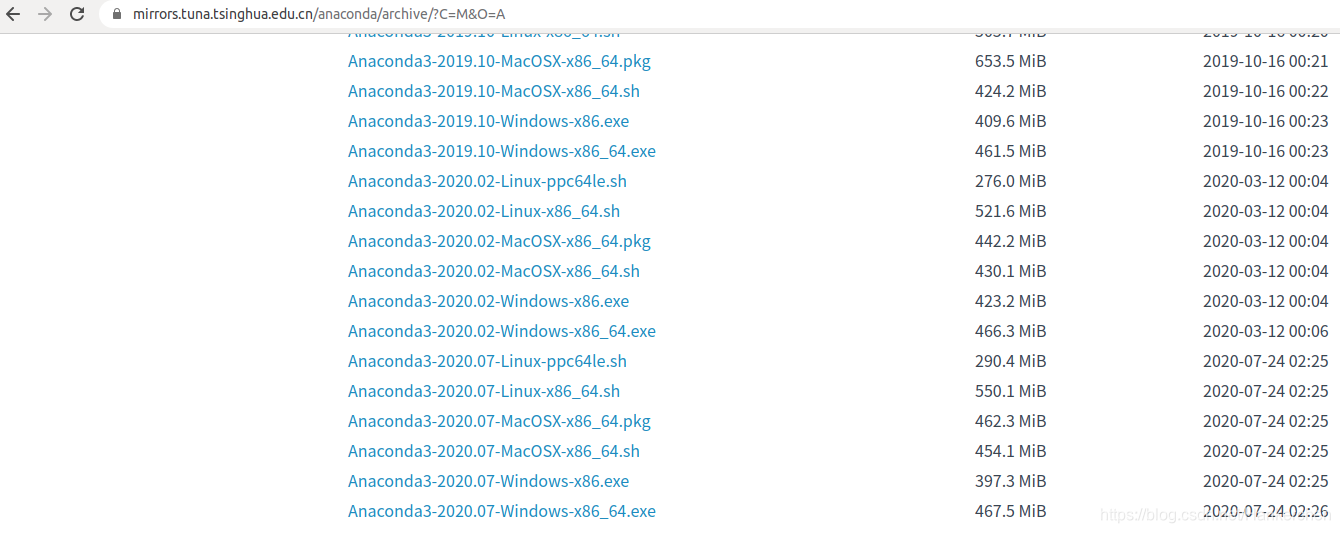The height and width of the screenshot is (533, 1340).
Task: Click the 424.2 MiB size value
Action: pos(1010,91)
